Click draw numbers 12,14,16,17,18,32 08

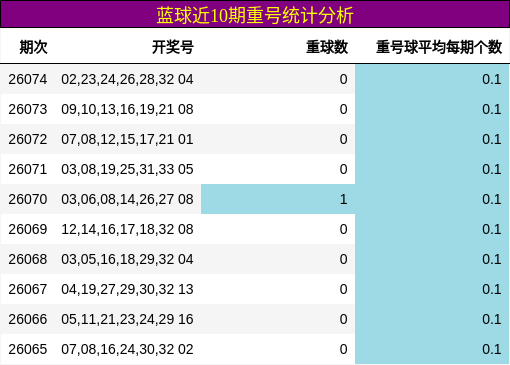(127, 229)
